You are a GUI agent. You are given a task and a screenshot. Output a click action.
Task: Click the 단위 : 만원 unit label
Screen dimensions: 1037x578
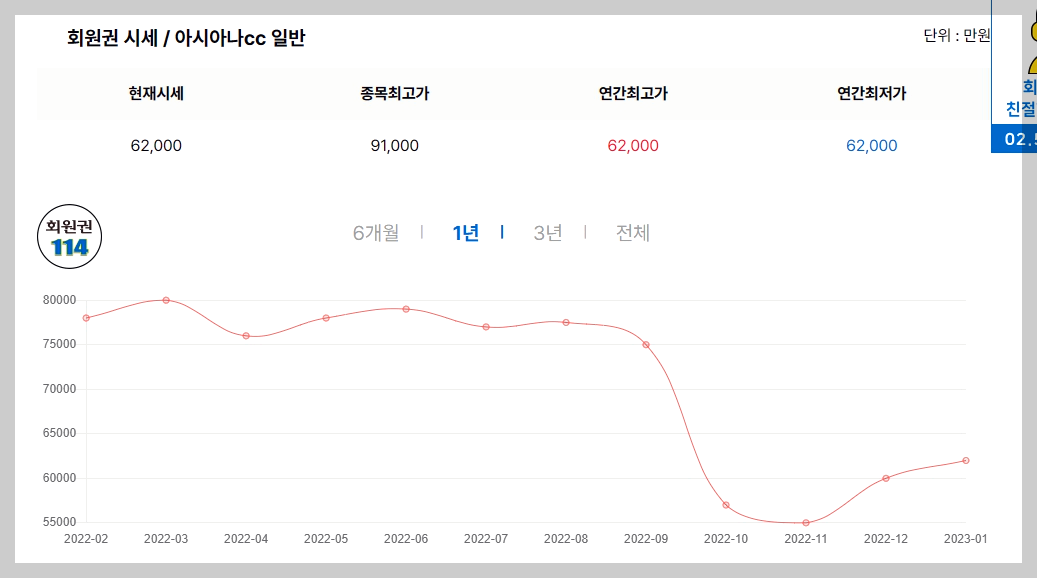956,35
